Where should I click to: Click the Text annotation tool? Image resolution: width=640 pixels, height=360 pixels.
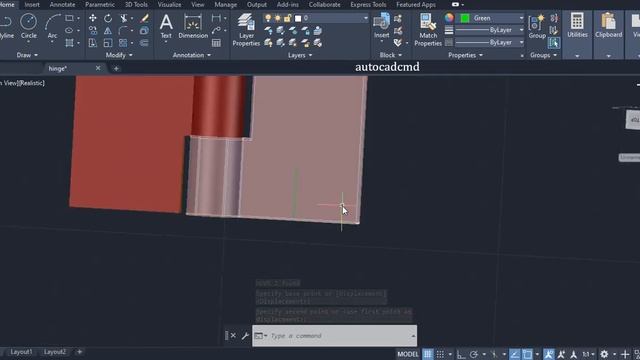click(x=166, y=26)
